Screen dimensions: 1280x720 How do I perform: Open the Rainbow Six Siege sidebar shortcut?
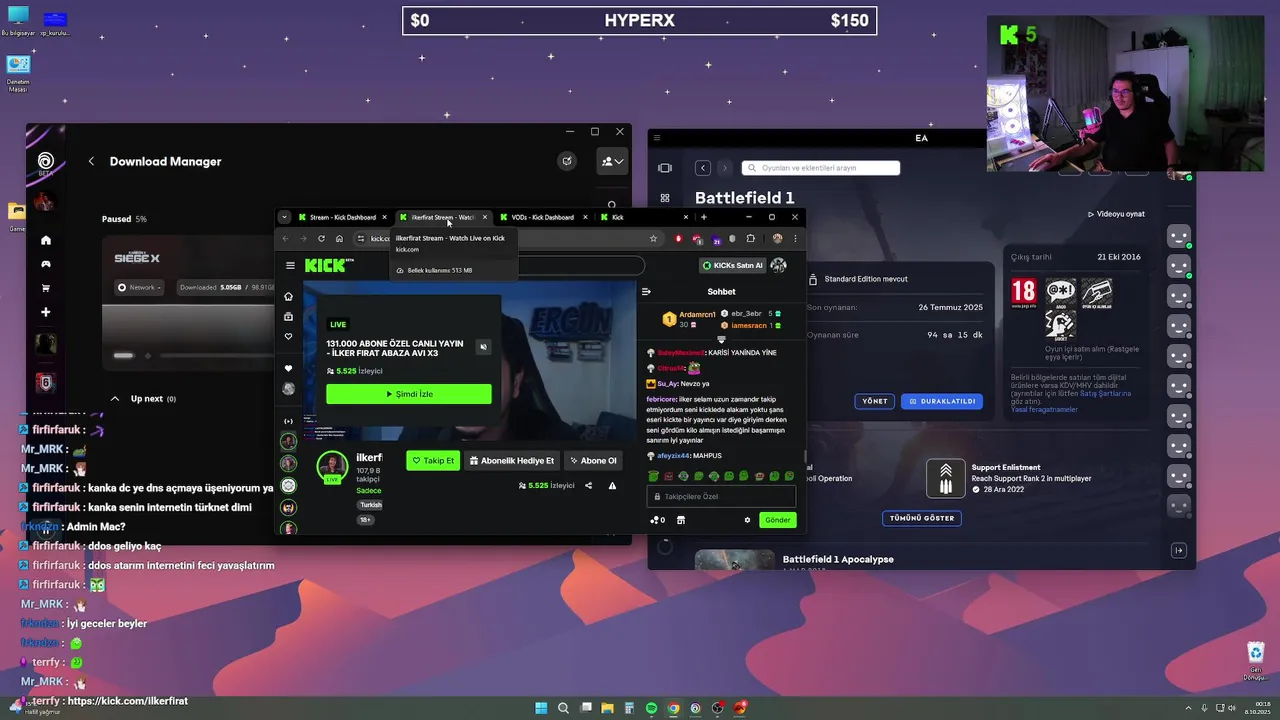pyautogui.click(x=45, y=382)
